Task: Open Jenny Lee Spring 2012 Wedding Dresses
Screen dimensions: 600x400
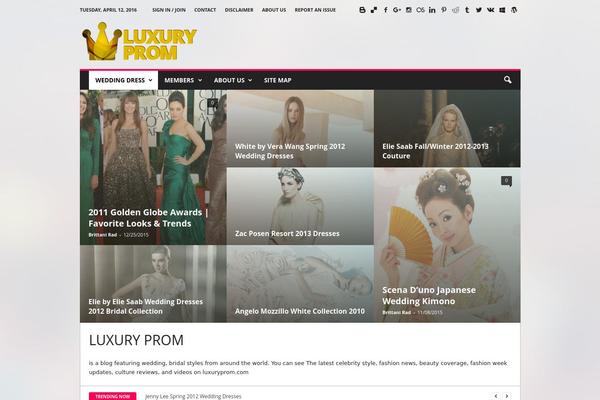Action: [x=193, y=396]
